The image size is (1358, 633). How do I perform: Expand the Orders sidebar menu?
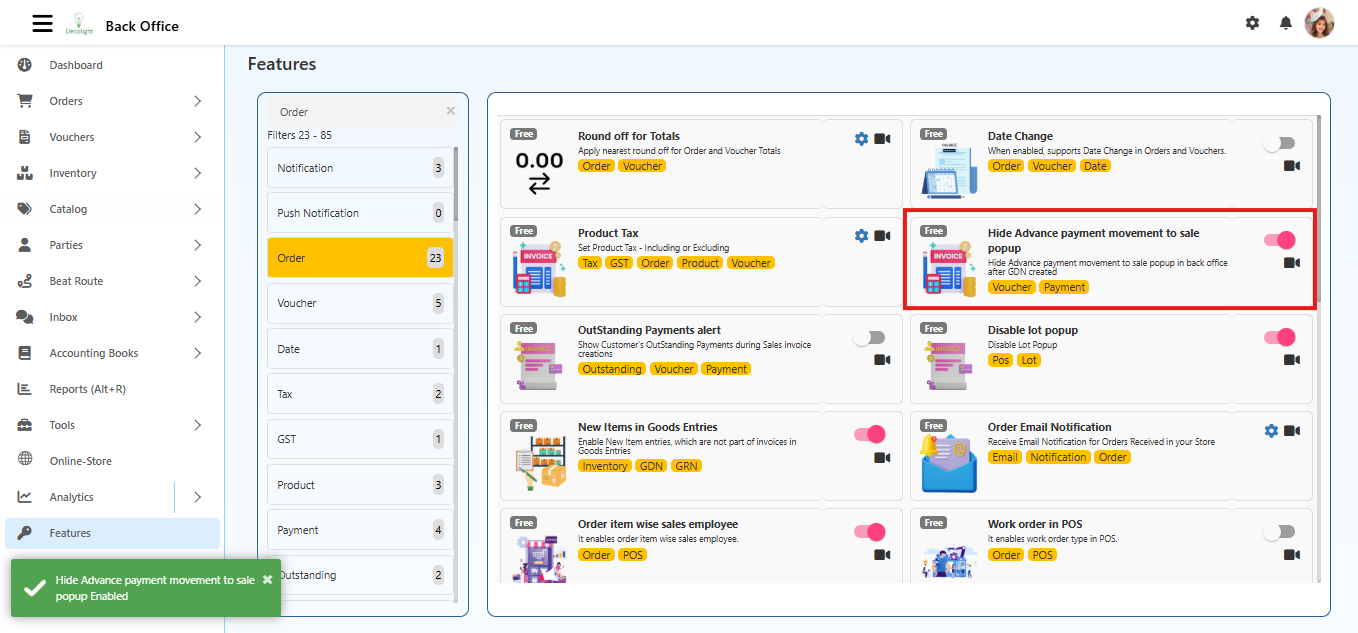tap(197, 101)
